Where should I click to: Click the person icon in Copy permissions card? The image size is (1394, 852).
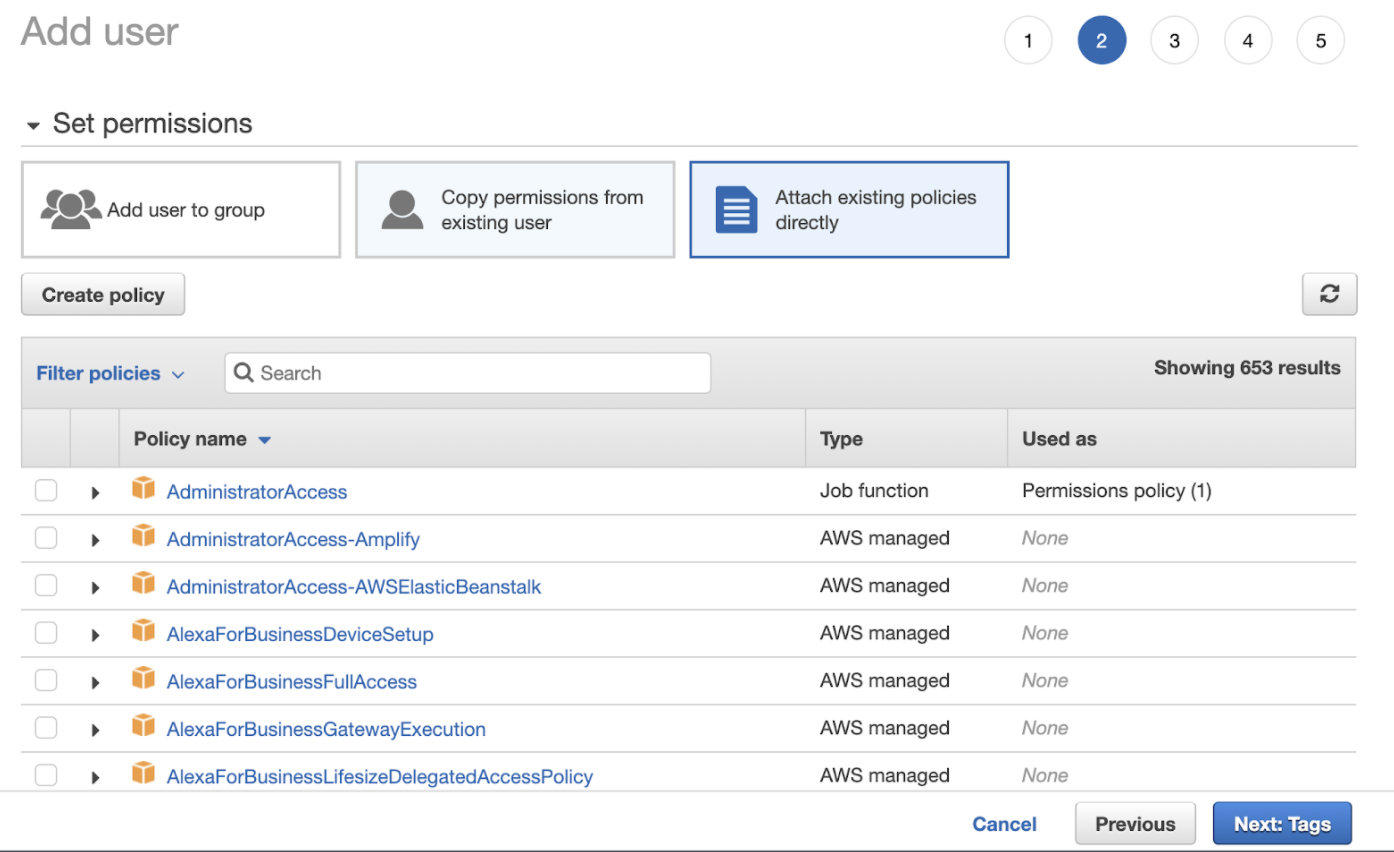pyautogui.click(x=402, y=209)
